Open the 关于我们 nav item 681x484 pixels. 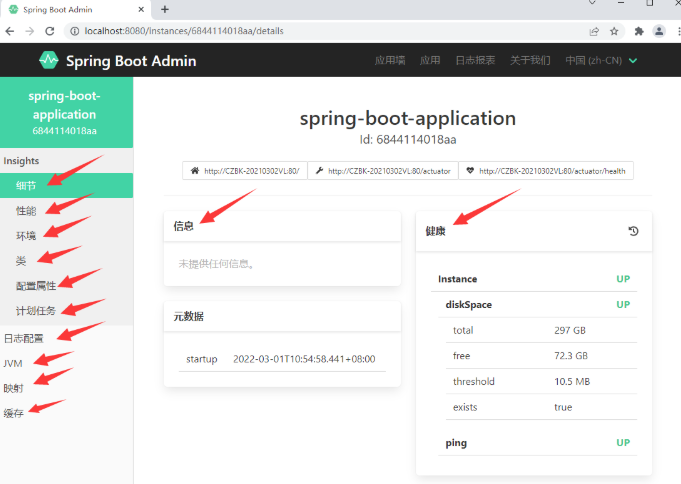tap(530, 60)
